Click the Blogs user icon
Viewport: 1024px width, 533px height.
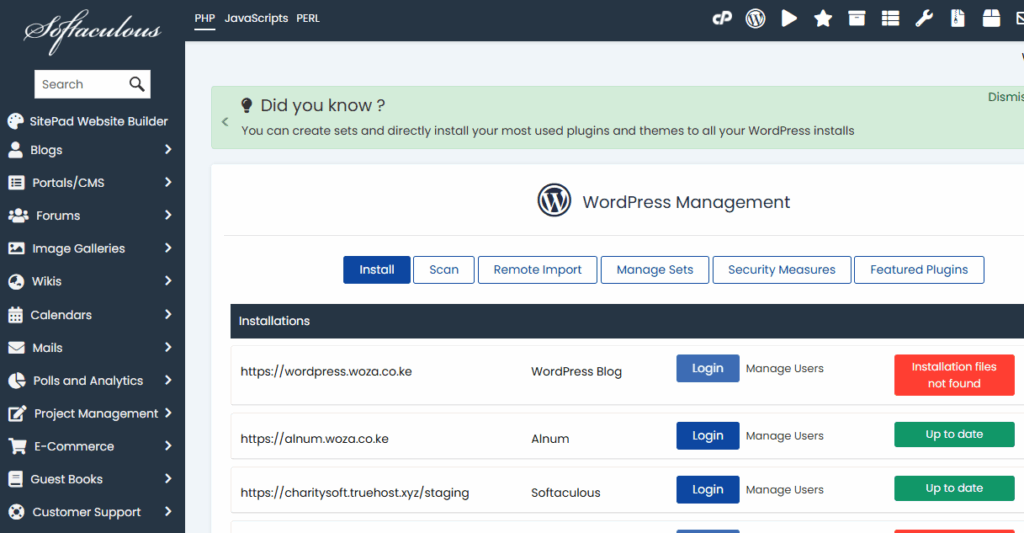[x=16, y=150]
